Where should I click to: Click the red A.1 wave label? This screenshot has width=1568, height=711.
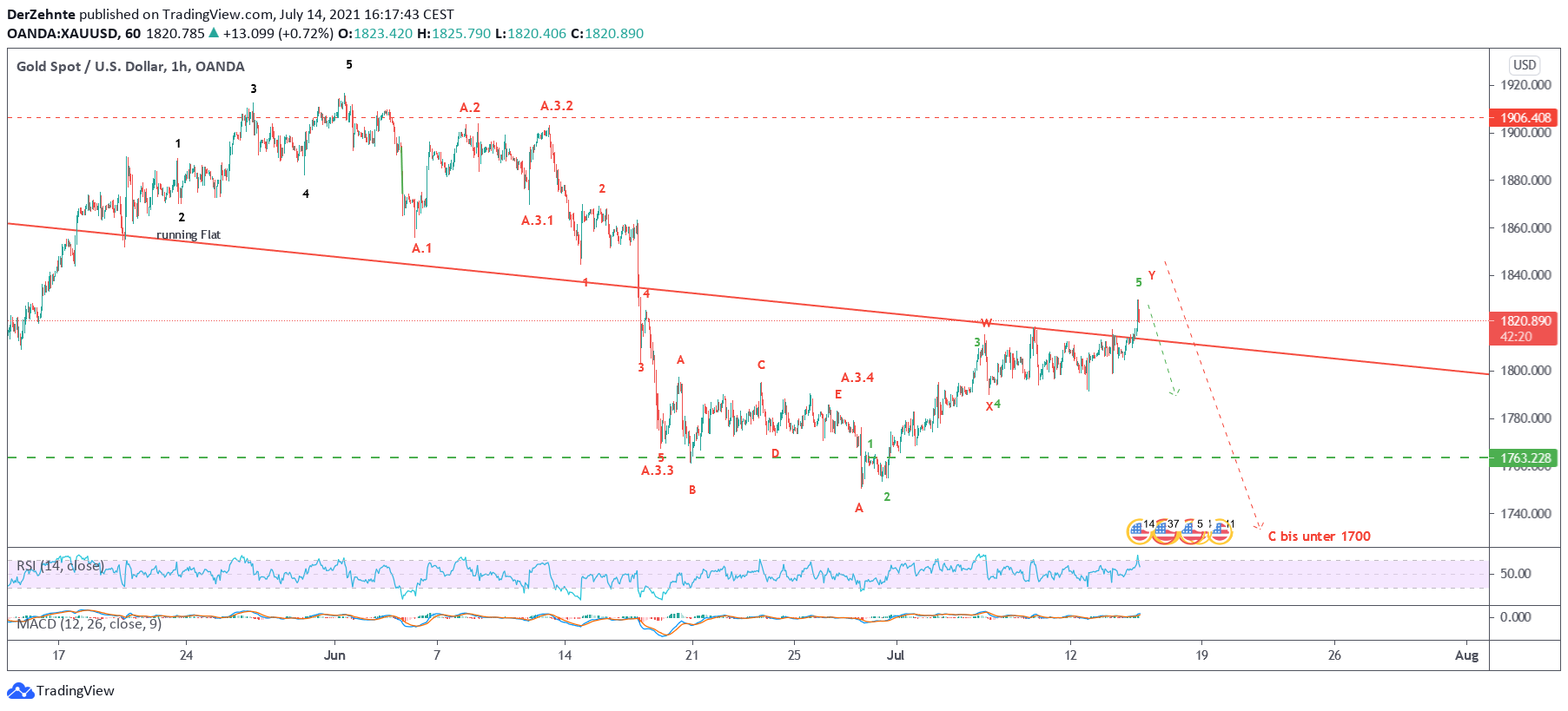click(422, 248)
